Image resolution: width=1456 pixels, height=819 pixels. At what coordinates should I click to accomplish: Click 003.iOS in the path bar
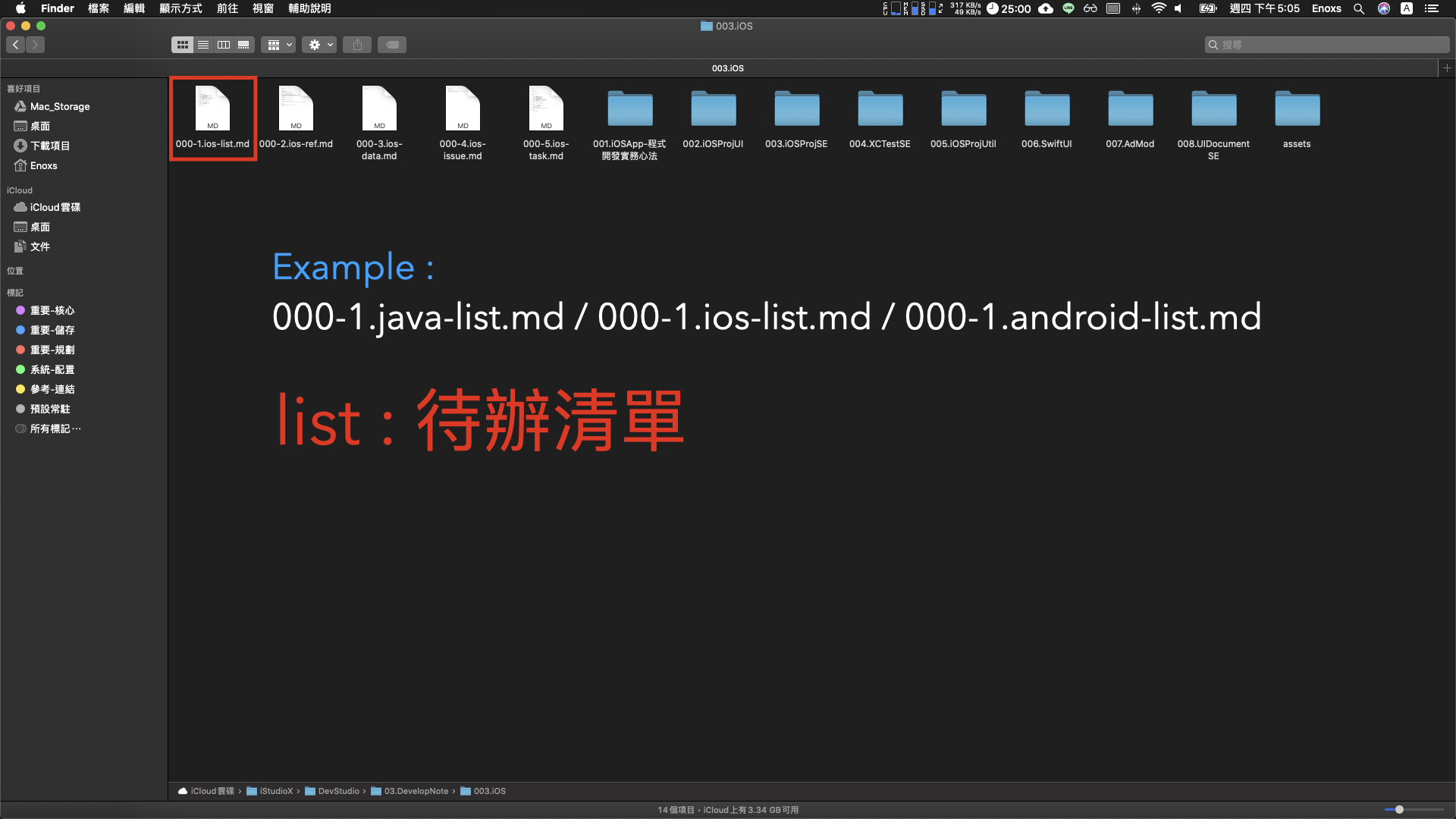coord(483,791)
